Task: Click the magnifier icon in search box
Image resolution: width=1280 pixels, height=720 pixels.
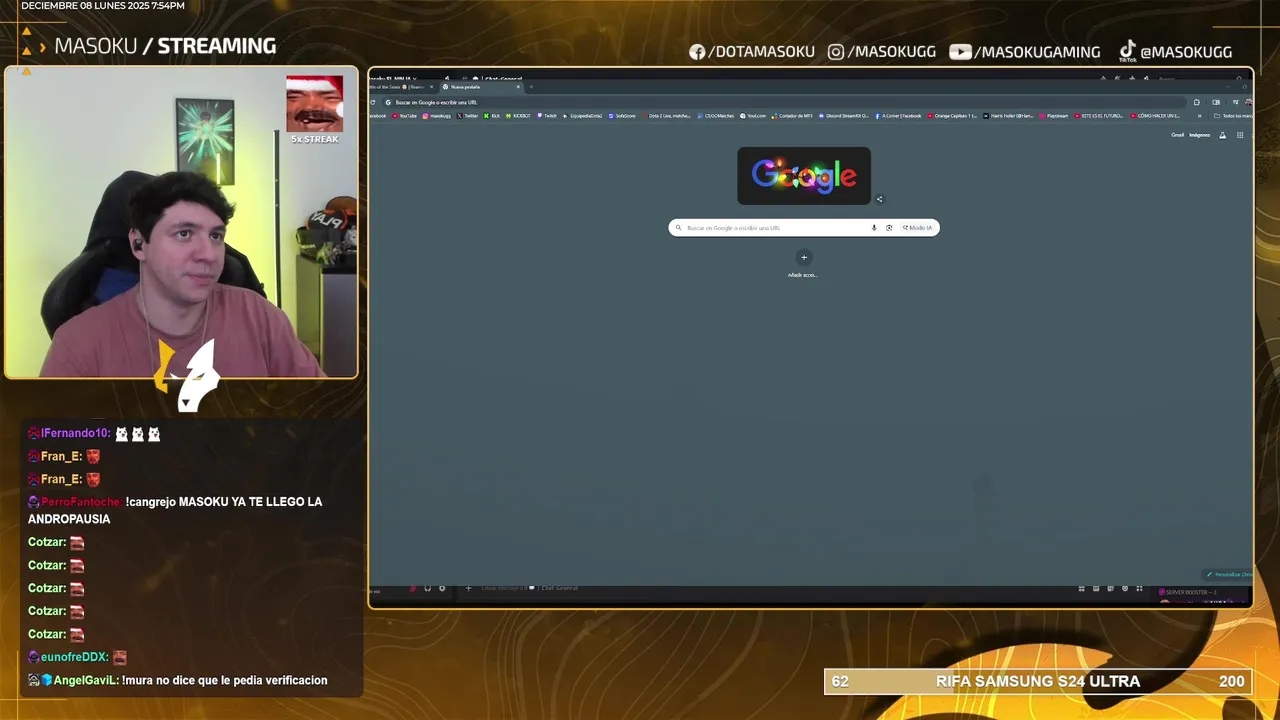Action: (679, 228)
